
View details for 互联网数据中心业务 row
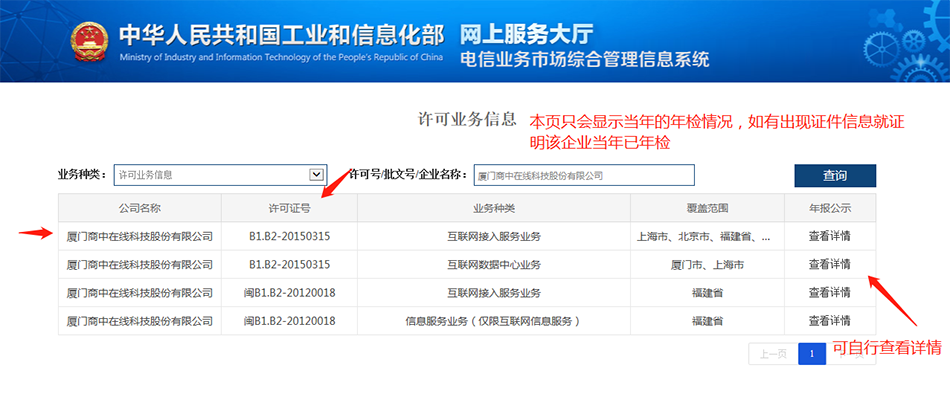[x=829, y=265]
